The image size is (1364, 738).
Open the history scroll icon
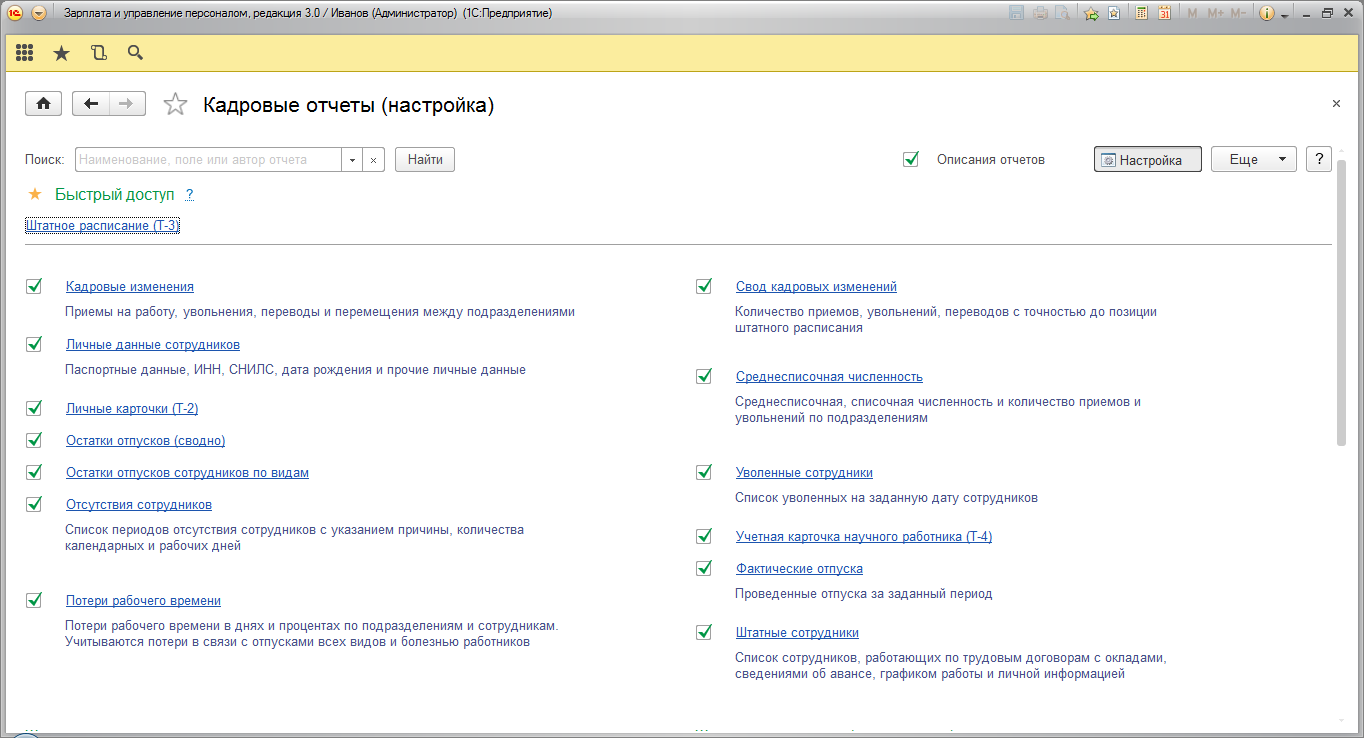pyautogui.click(x=98, y=53)
